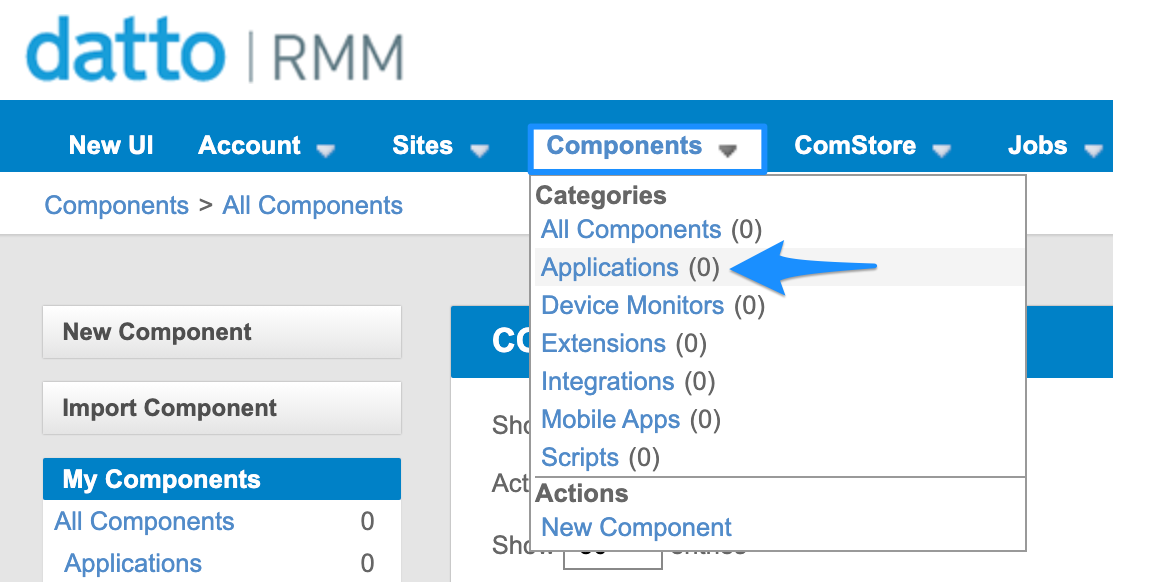Click the Components breadcrumb link
Image resolution: width=1154 pixels, height=582 pixels.
point(116,205)
